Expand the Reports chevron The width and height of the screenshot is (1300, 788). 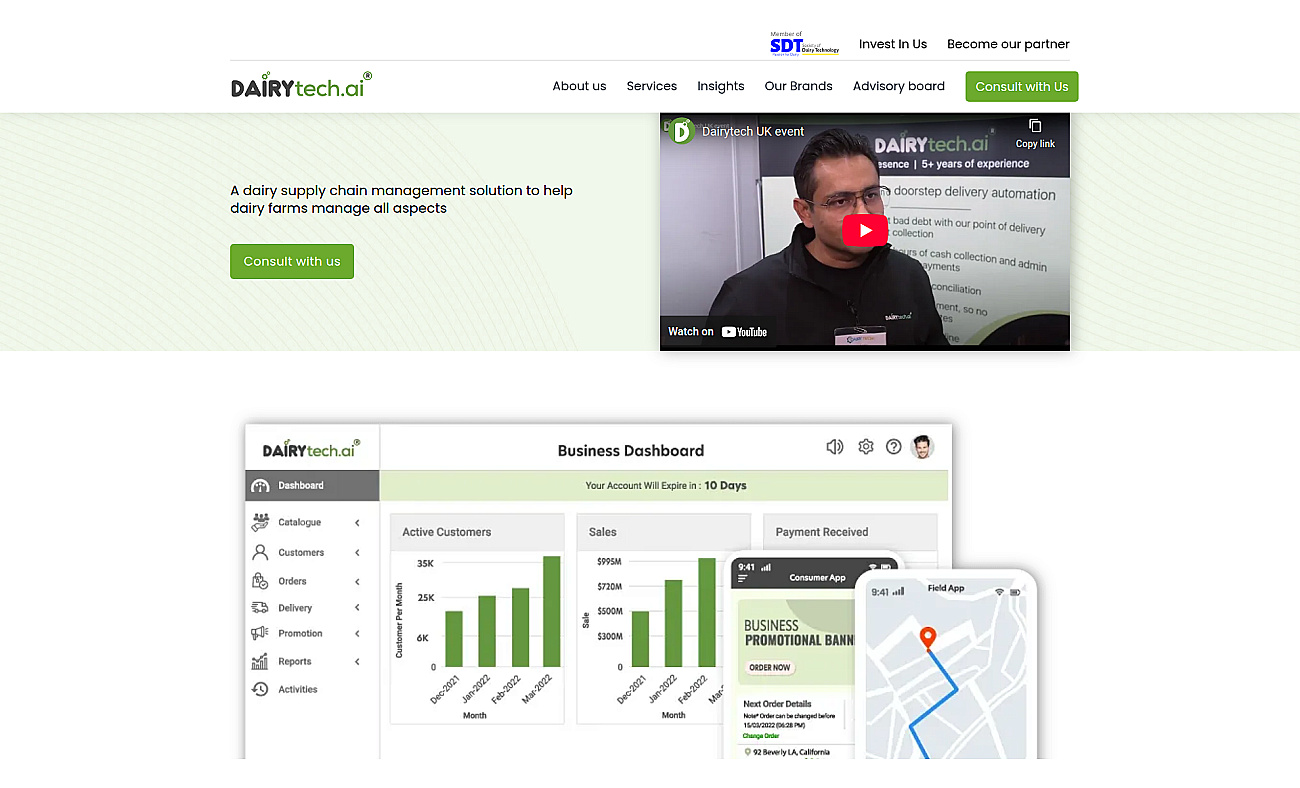click(357, 662)
